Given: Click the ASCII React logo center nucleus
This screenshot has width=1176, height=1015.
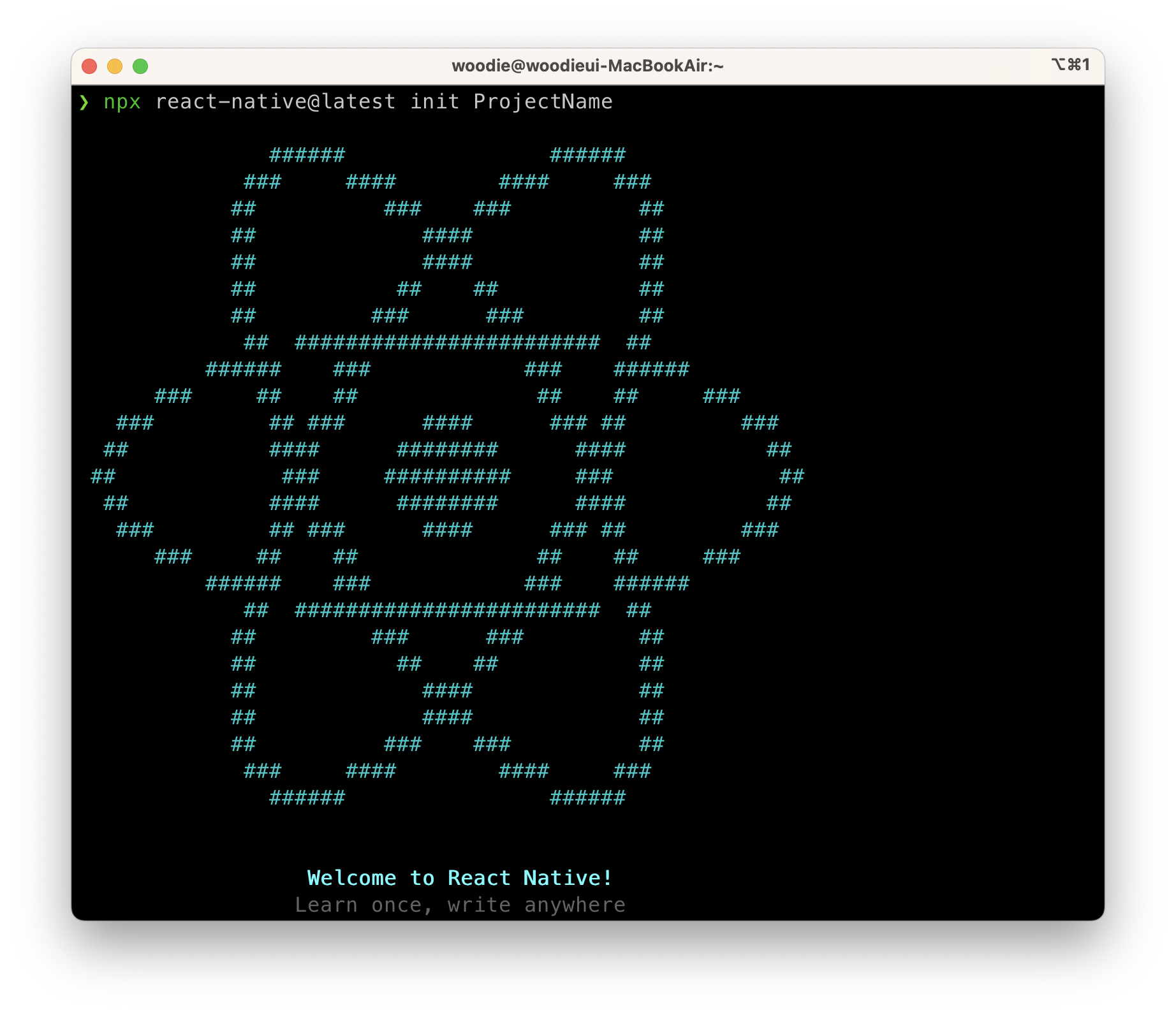Looking at the screenshot, I should point(447,476).
